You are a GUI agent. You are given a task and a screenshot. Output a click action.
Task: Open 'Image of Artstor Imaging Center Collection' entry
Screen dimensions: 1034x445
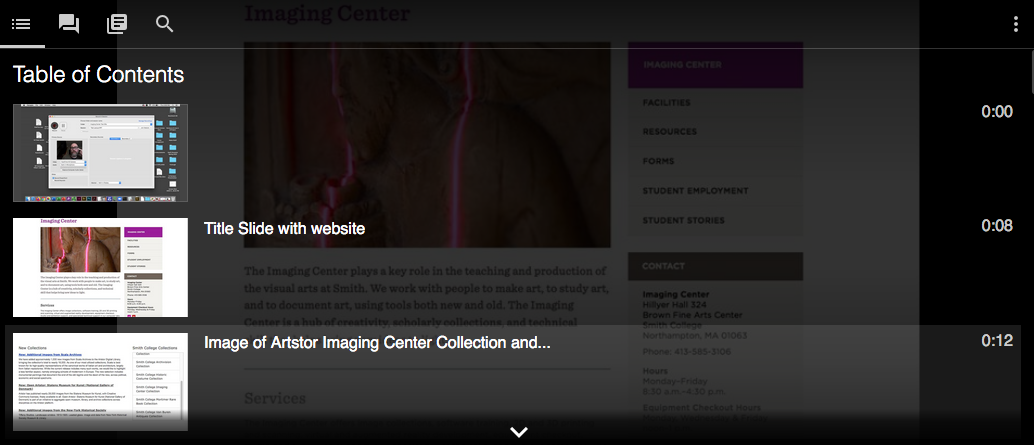click(377, 343)
